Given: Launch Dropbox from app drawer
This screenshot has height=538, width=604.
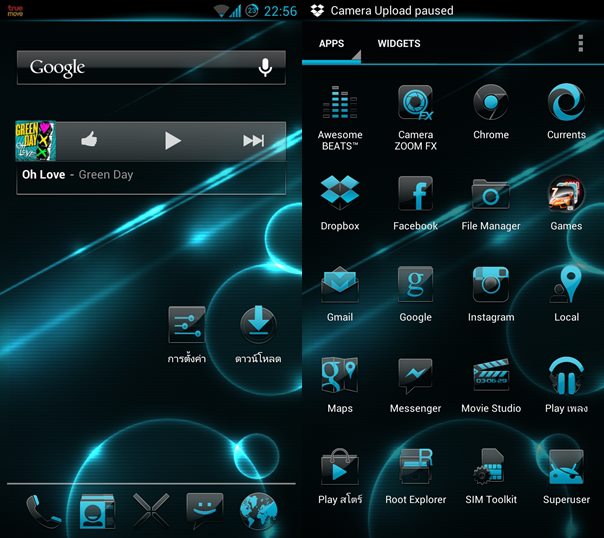Looking at the screenshot, I should [x=340, y=193].
